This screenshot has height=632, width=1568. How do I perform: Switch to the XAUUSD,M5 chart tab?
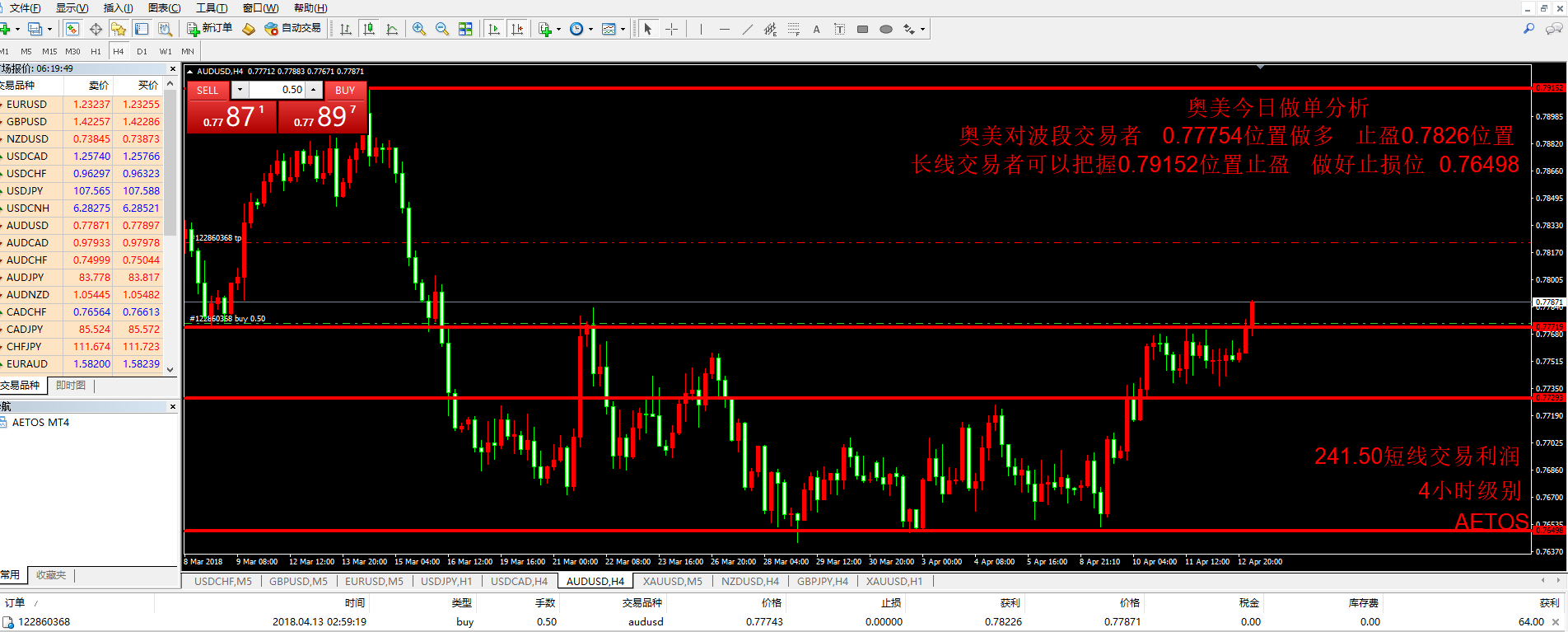click(x=672, y=581)
